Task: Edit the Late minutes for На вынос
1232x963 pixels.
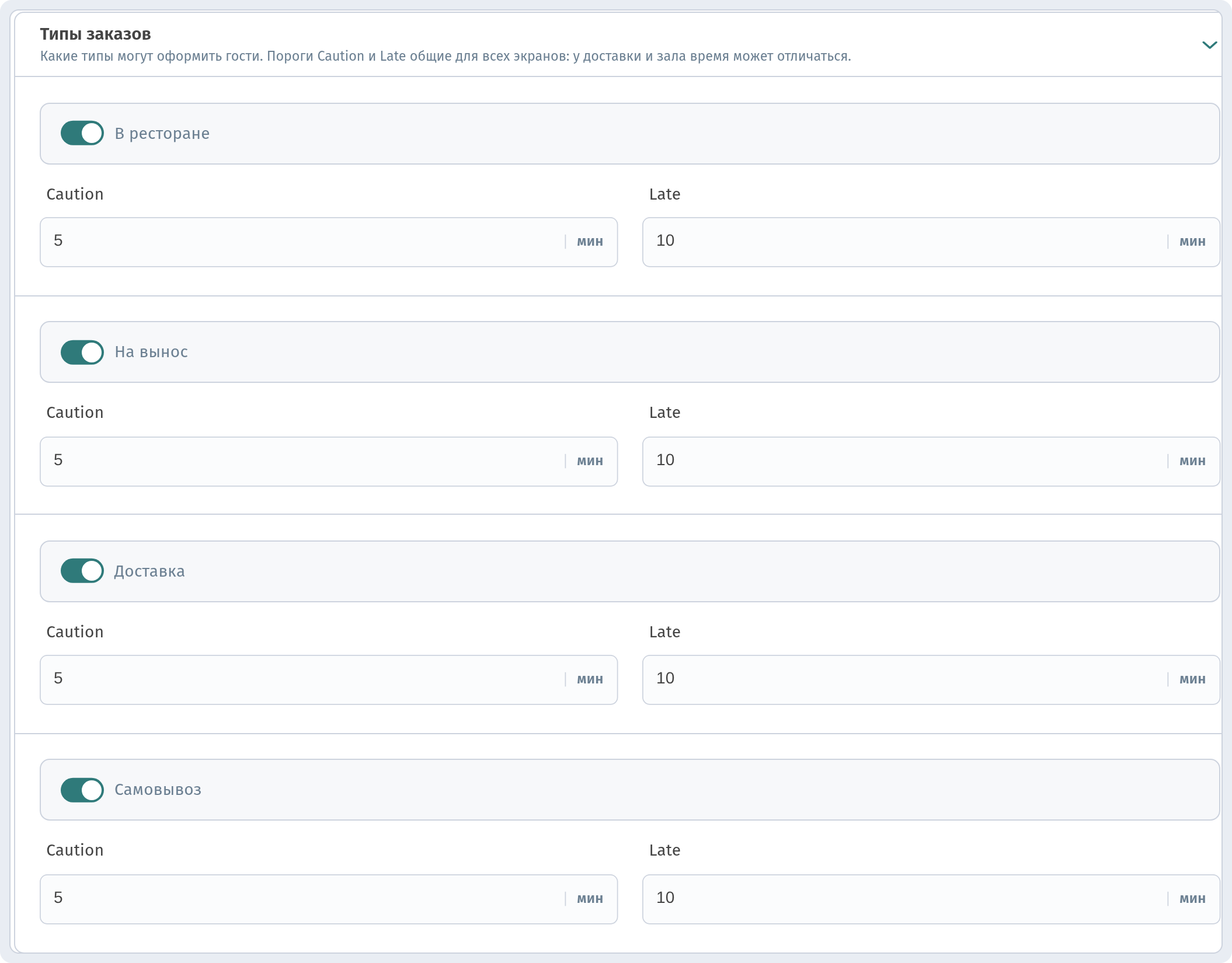Action: click(931, 461)
